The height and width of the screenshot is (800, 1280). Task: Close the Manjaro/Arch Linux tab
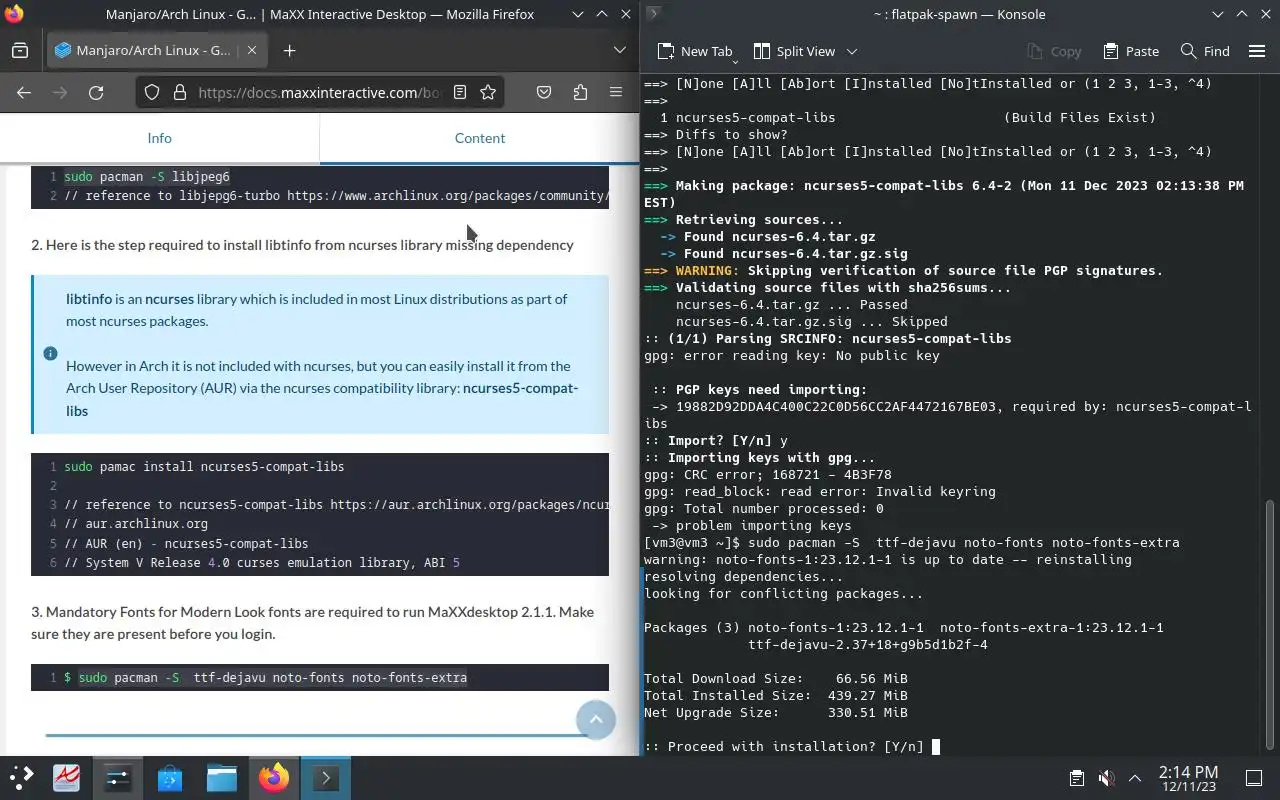point(252,51)
